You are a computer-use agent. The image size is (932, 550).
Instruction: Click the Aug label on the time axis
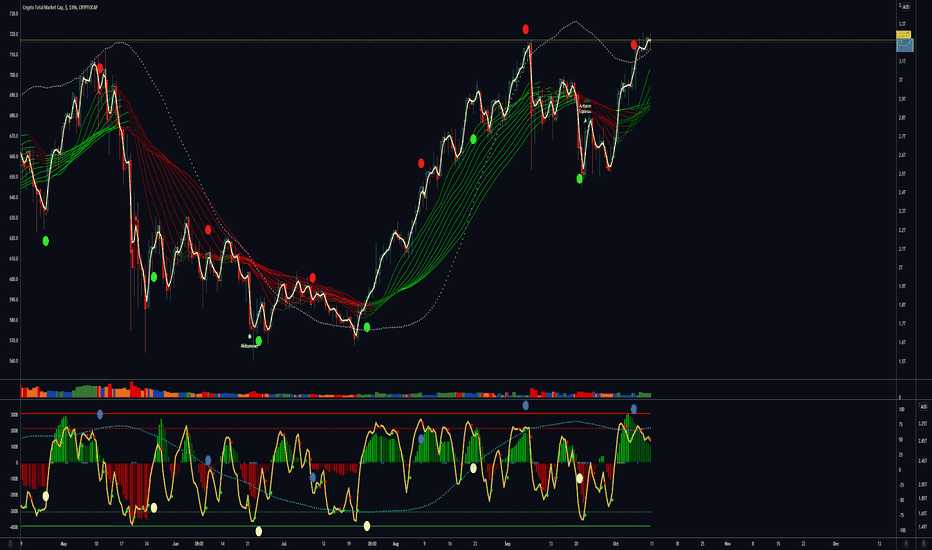point(395,543)
